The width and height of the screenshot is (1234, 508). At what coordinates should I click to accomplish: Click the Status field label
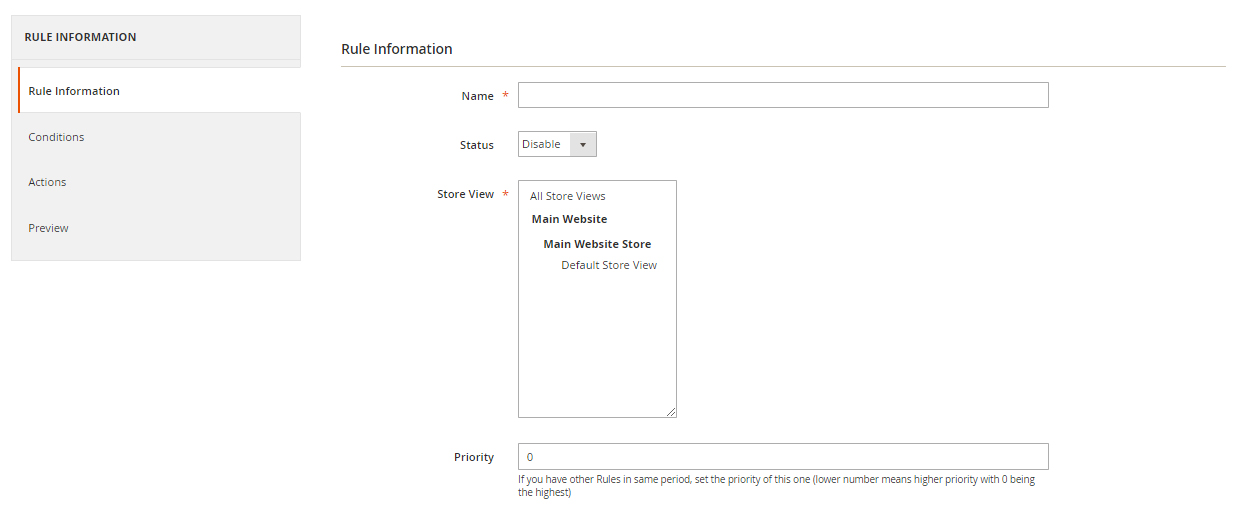click(x=476, y=145)
